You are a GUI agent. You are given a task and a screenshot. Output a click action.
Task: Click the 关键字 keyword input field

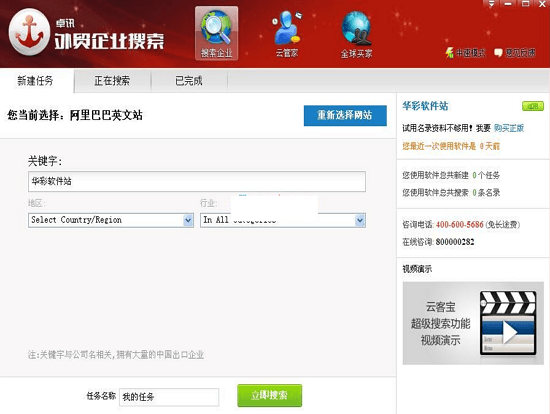[197, 181]
